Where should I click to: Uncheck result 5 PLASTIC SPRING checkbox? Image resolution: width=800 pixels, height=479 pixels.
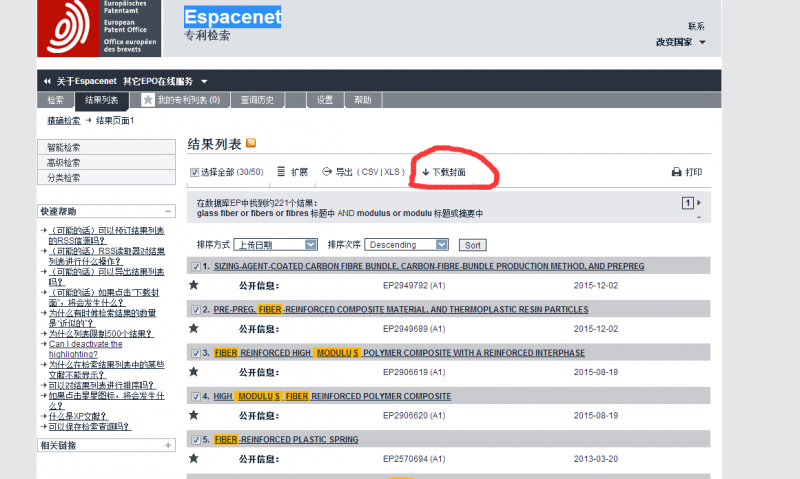pos(195,440)
